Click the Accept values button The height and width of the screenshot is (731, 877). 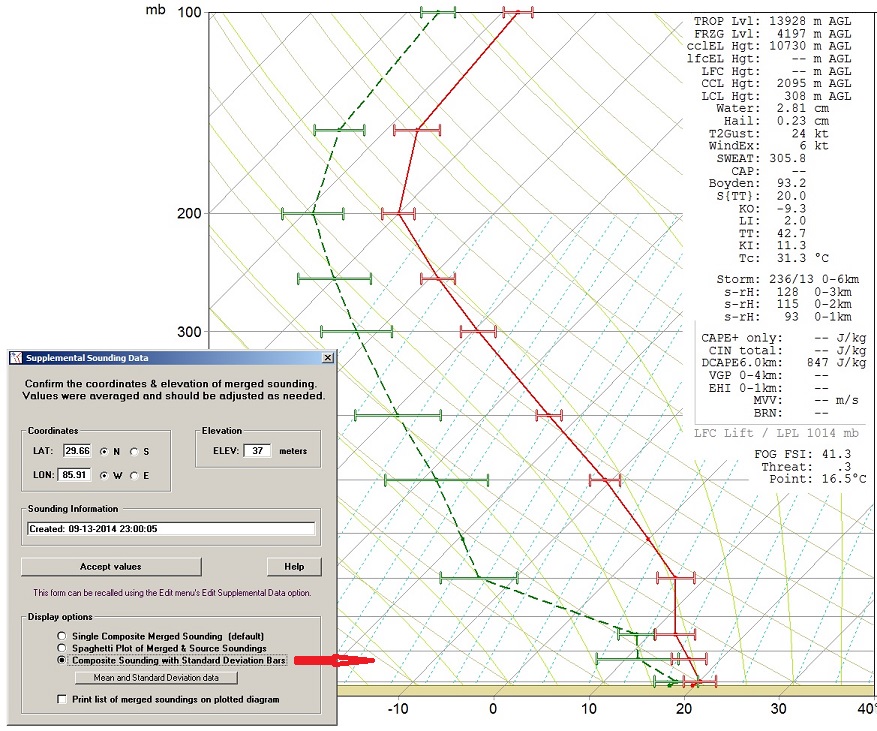(x=111, y=567)
